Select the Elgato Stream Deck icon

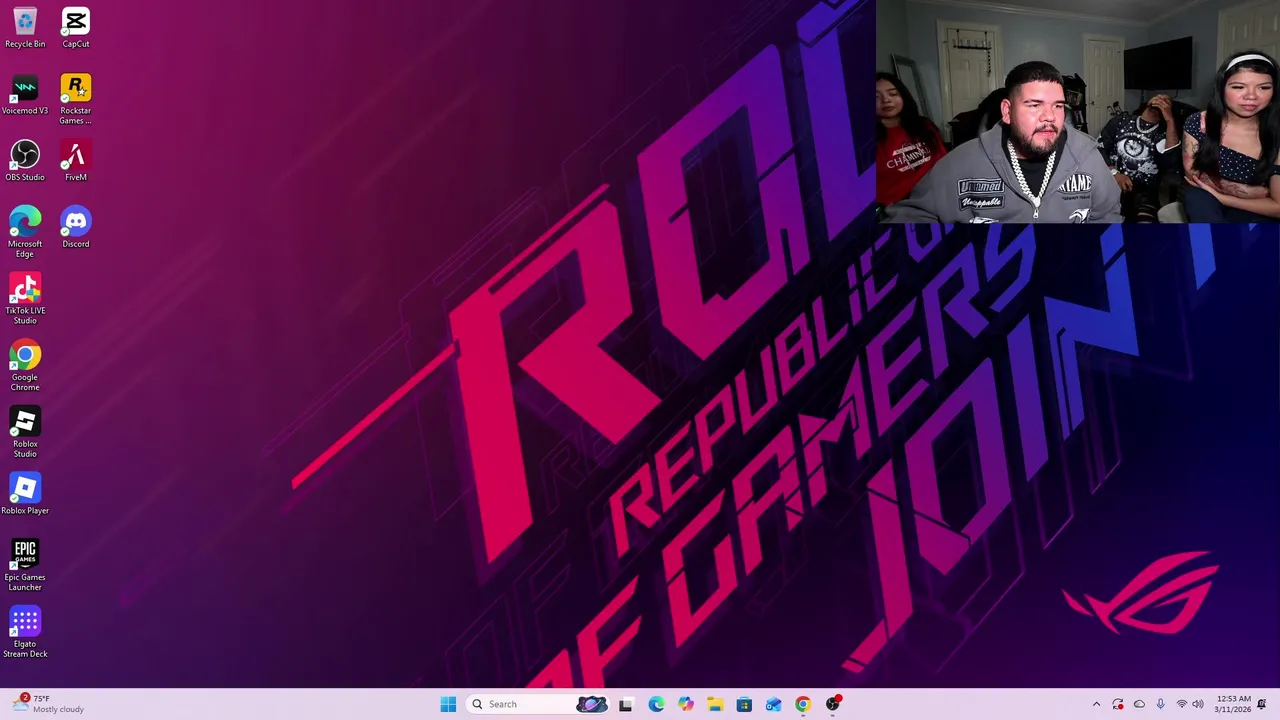point(25,633)
